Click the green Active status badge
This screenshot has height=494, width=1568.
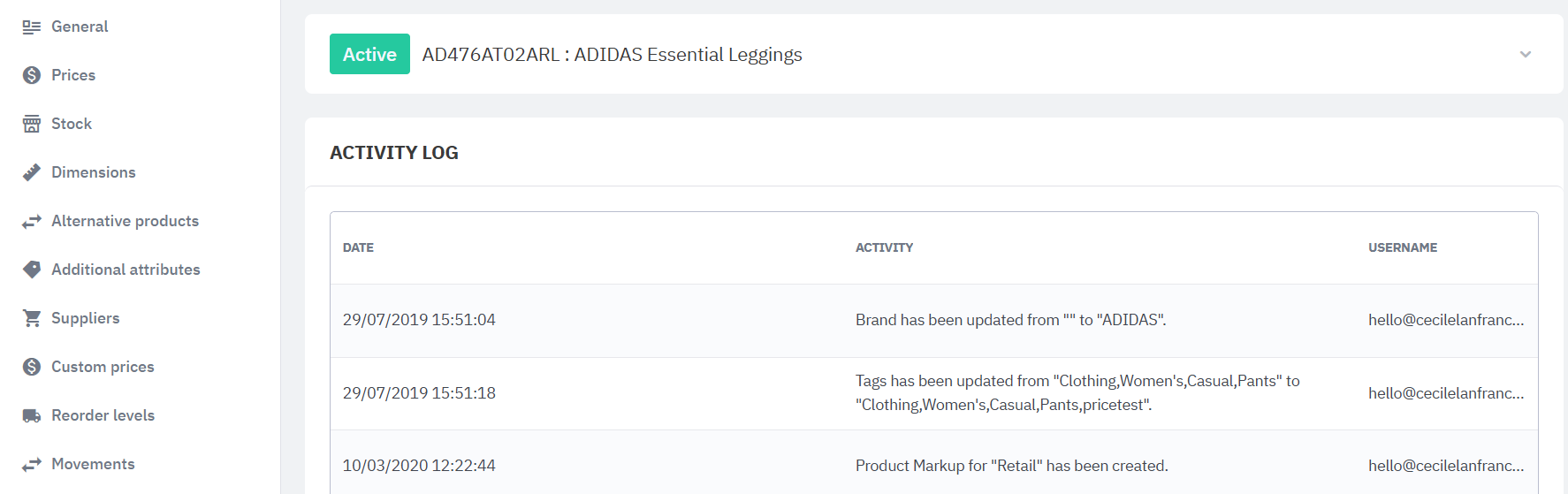point(369,54)
